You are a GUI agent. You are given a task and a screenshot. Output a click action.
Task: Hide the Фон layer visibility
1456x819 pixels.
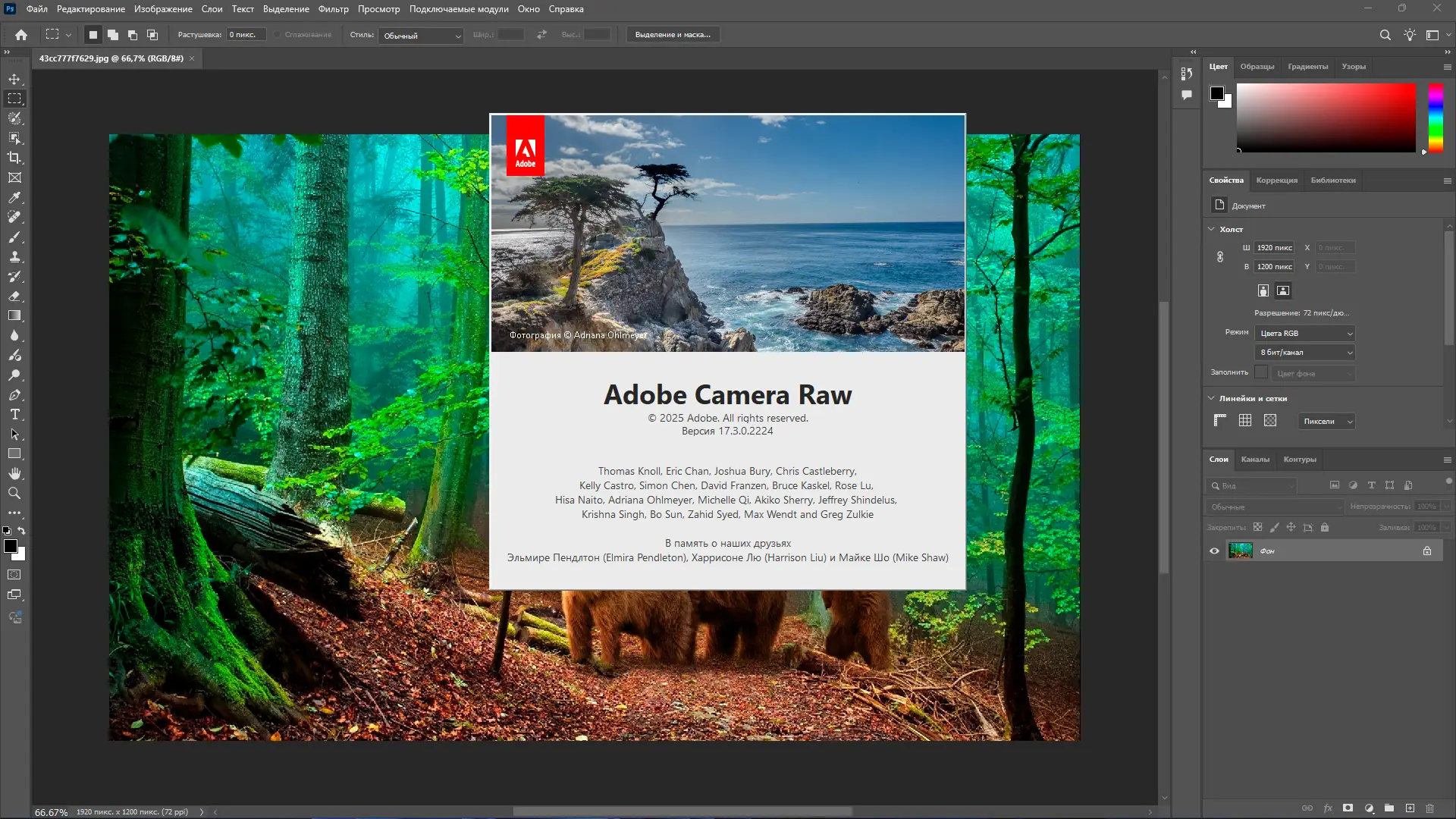[1214, 551]
